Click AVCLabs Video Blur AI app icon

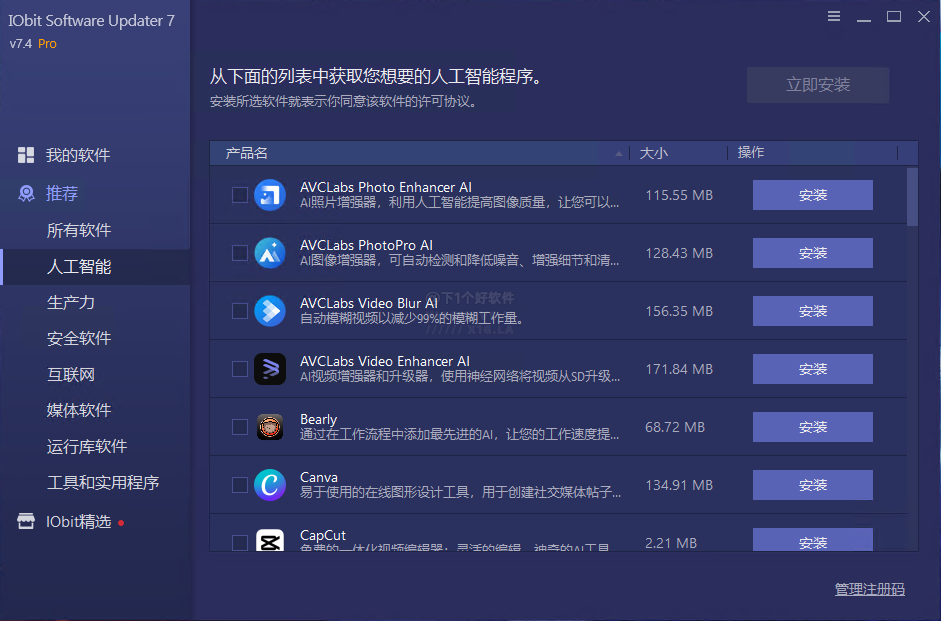[x=269, y=311]
